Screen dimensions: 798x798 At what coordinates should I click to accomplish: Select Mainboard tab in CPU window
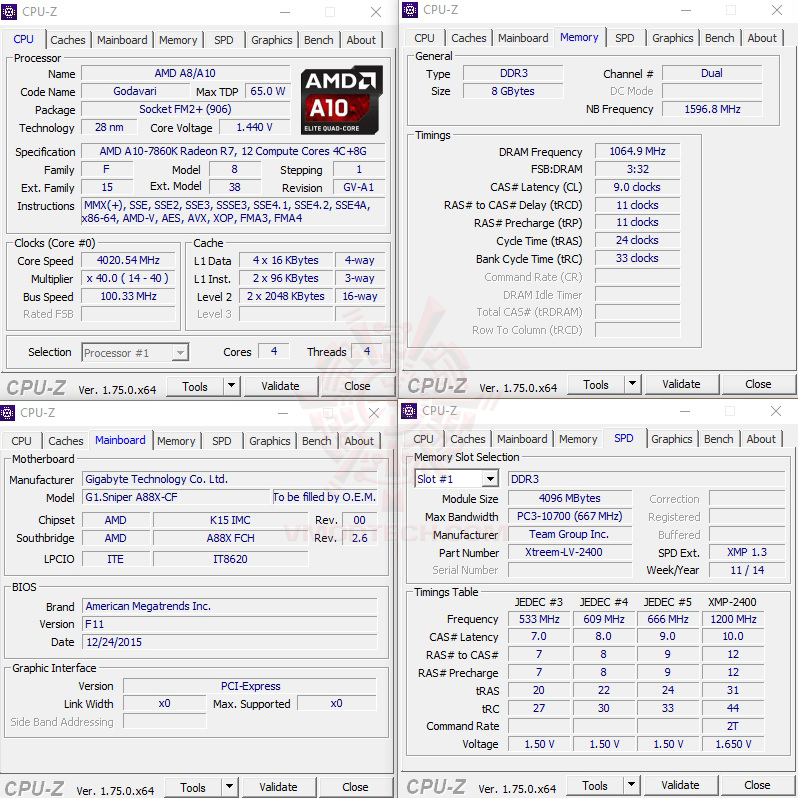click(x=122, y=40)
